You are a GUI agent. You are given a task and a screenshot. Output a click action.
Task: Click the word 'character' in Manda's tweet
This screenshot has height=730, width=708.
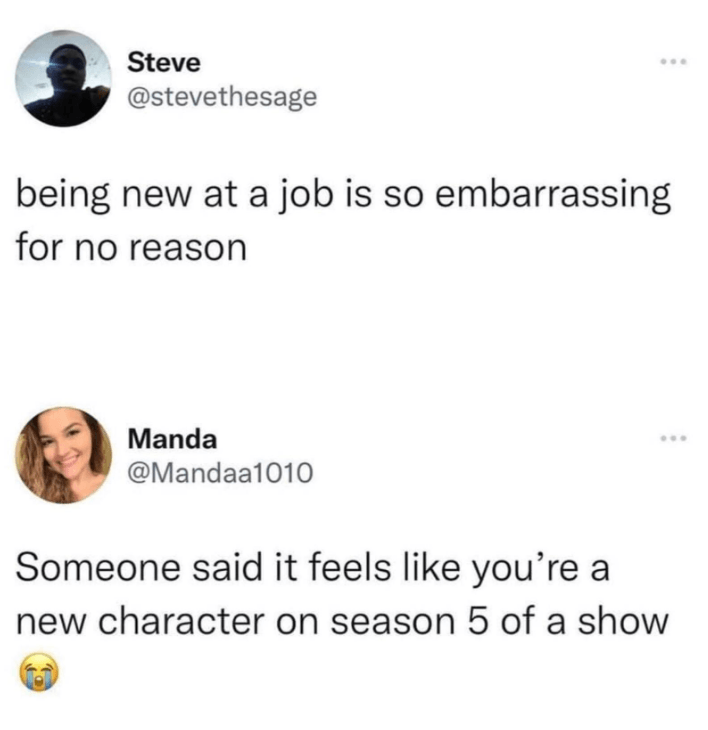tap(182, 622)
